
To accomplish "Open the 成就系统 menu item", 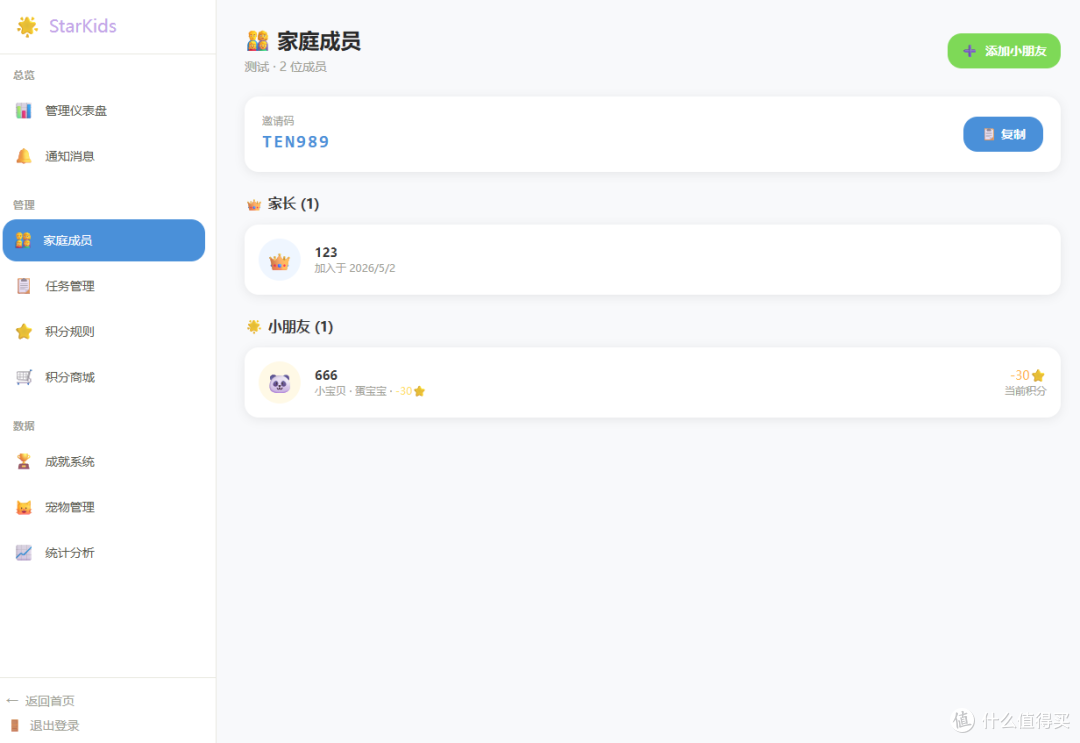I will 103,461.
